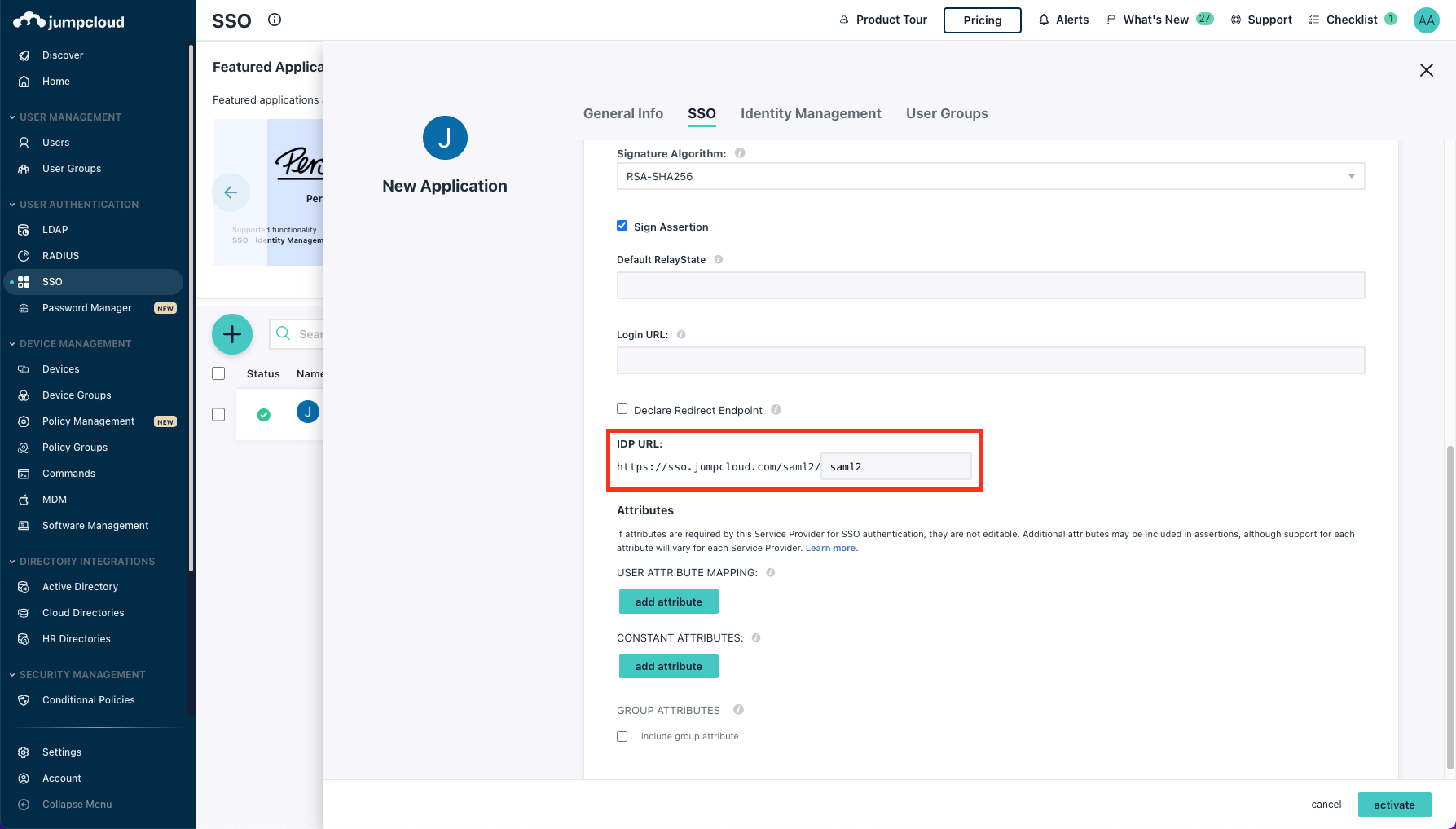Open Settings in sidebar
Image resolution: width=1456 pixels, height=829 pixels.
tap(62, 752)
